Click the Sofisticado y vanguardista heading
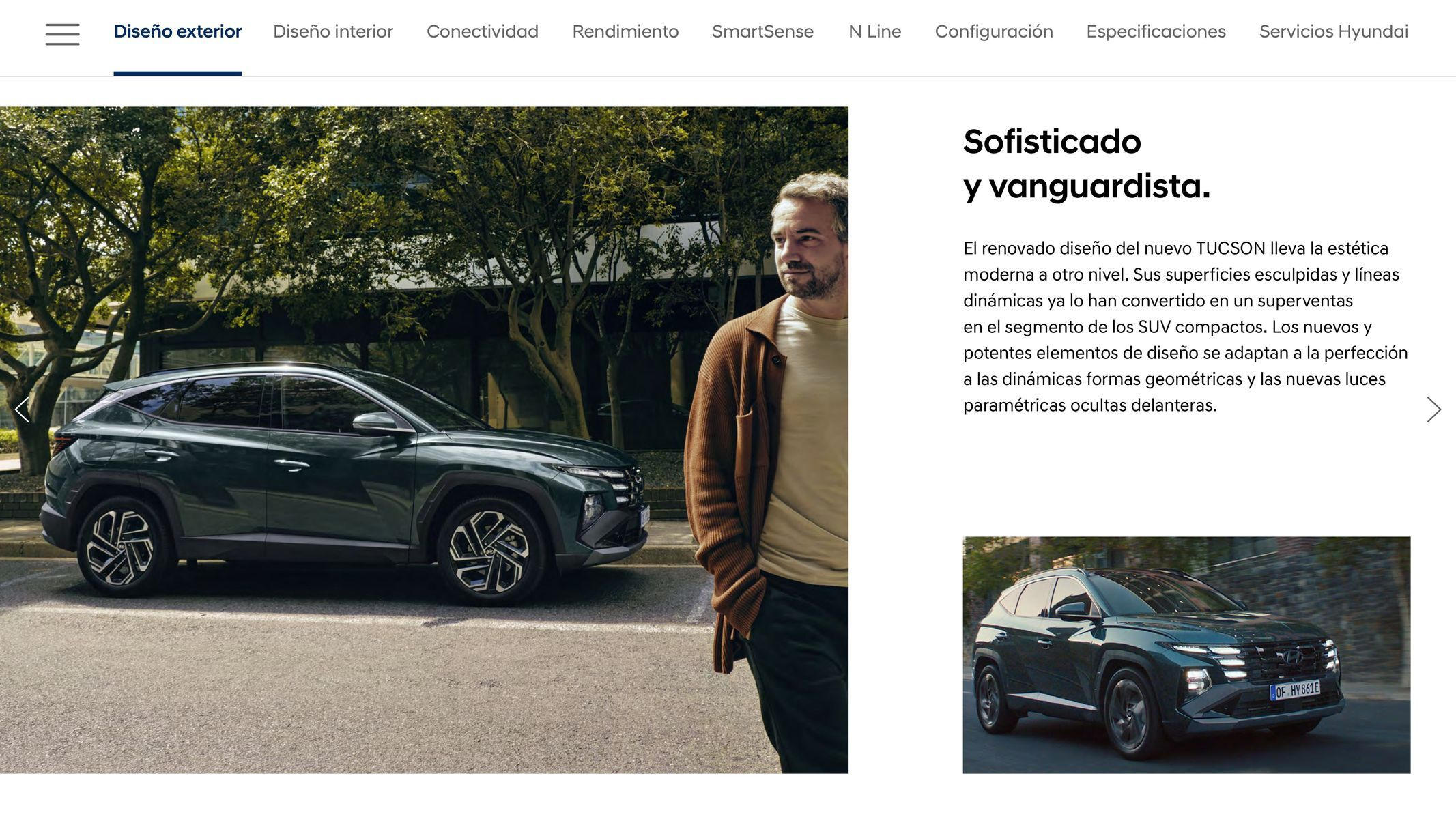Screen dimensions: 1456x819 [1086, 164]
